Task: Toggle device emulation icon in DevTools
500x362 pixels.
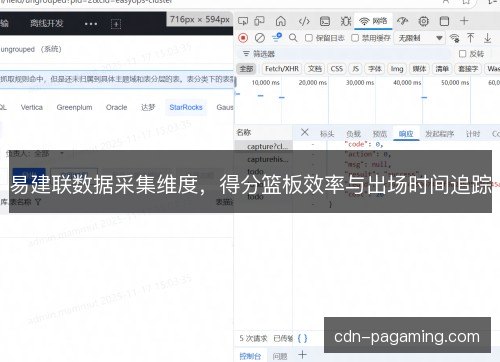Action: (259, 21)
